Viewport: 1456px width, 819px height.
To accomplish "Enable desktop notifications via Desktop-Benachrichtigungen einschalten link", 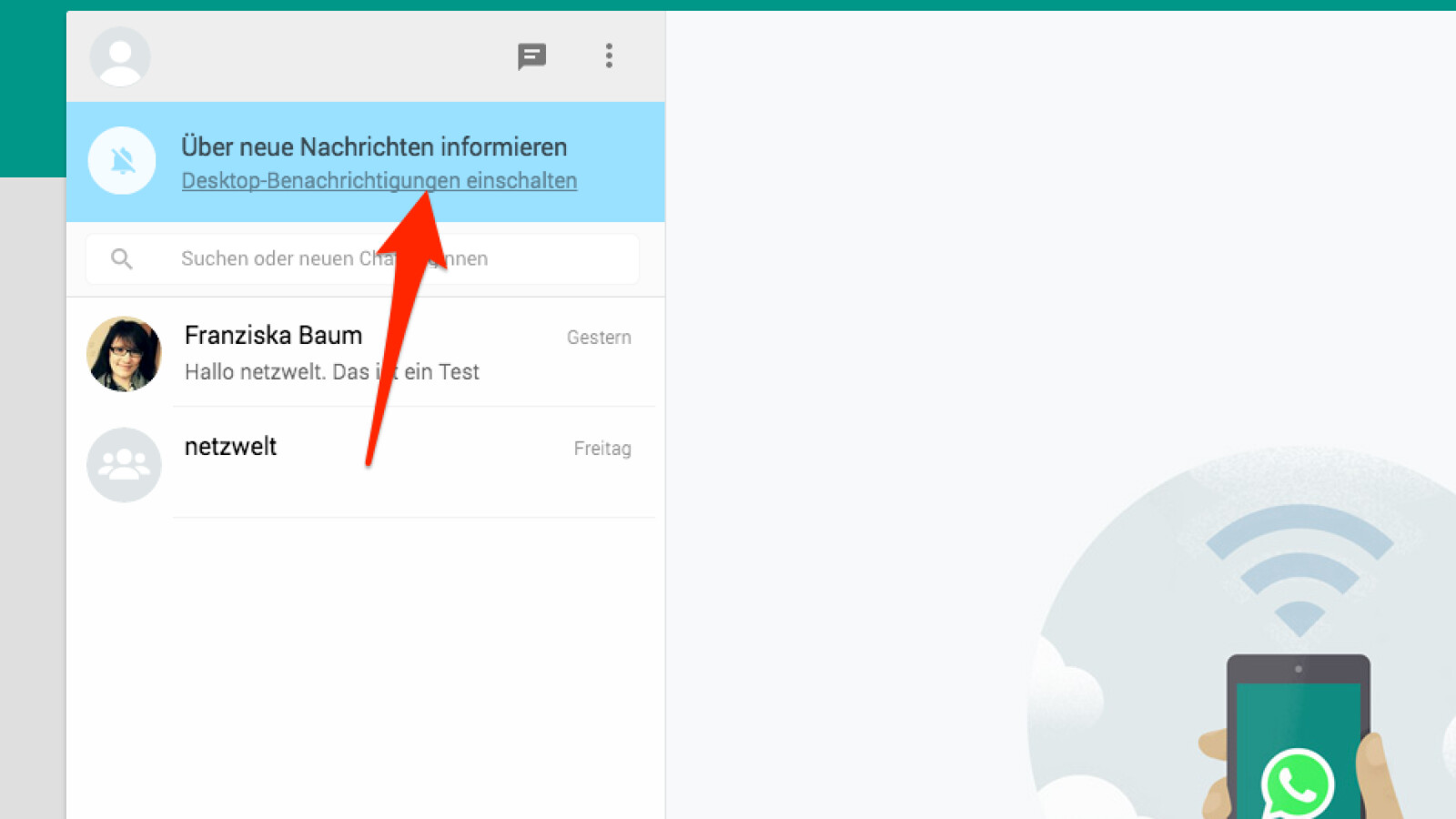I will point(379,180).
